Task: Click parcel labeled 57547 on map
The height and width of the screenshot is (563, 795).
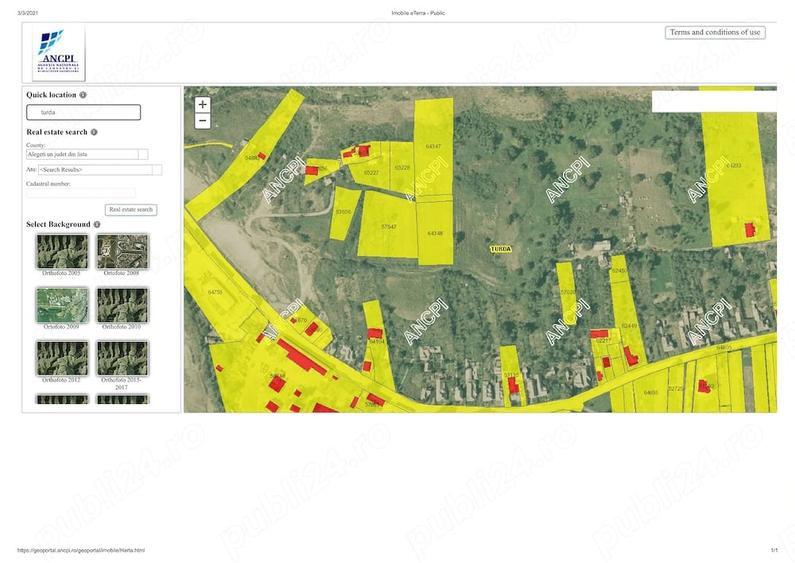Action: pos(388,226)
